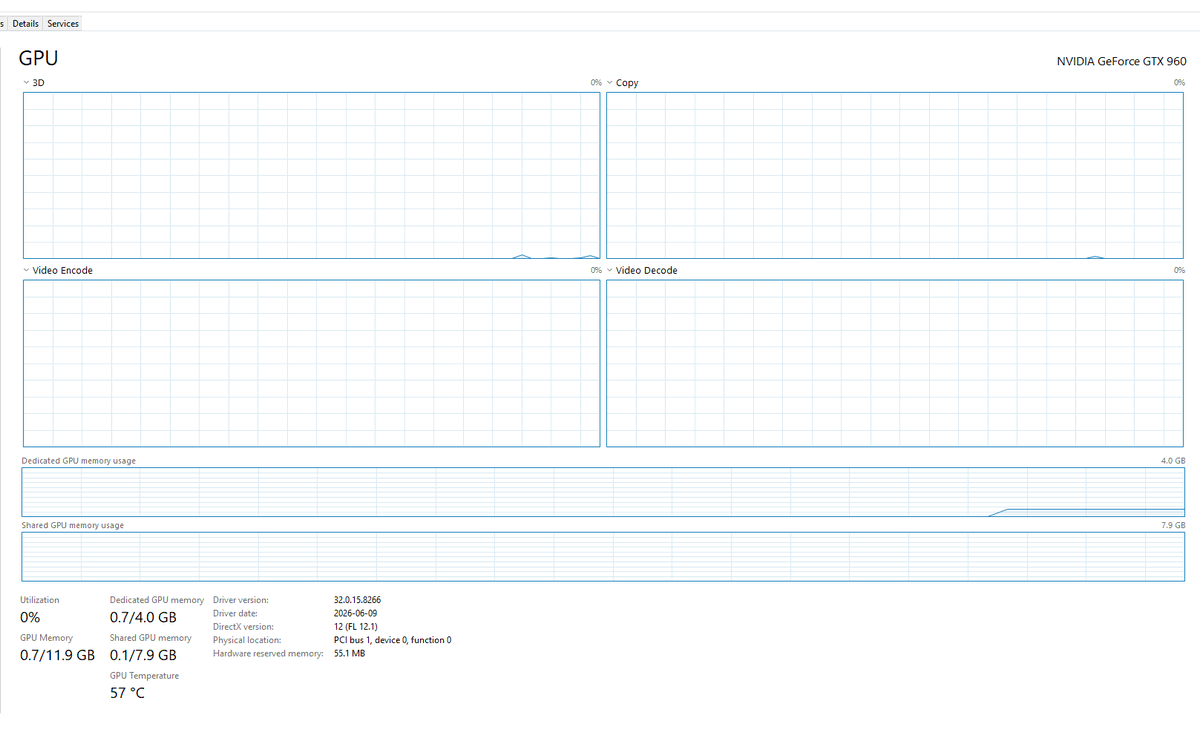Select the 0.7/4.0 GB dedicated memory value
The height and width of the screenshot is (741, 1200).
pyautogui.click(x=143, y=617)
